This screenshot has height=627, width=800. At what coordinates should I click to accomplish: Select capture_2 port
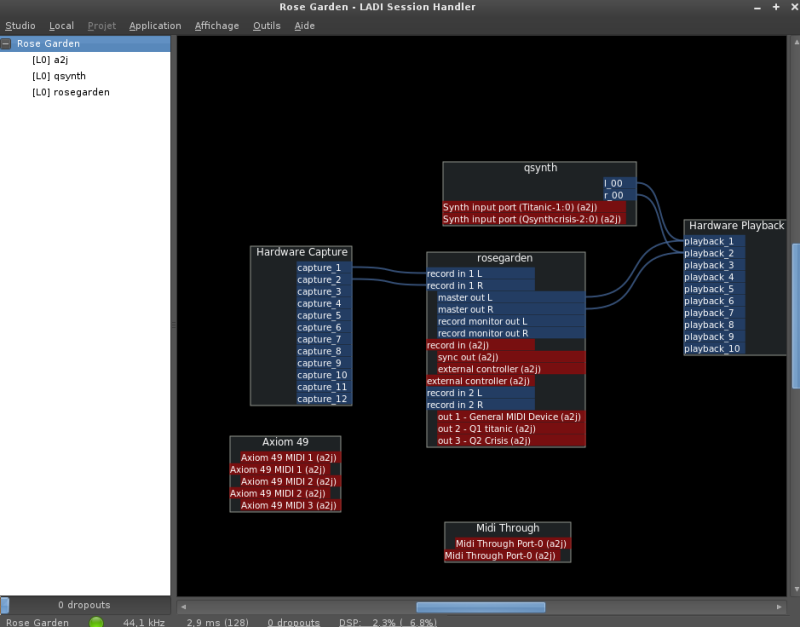[324, 280]
